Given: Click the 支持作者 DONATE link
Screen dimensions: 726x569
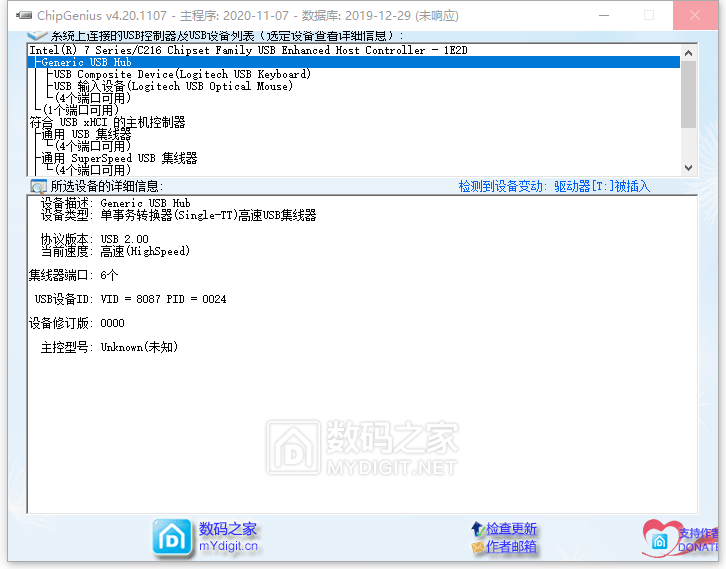Looking at the screenshot, I should pyautogui.click(x=699, y=540).
